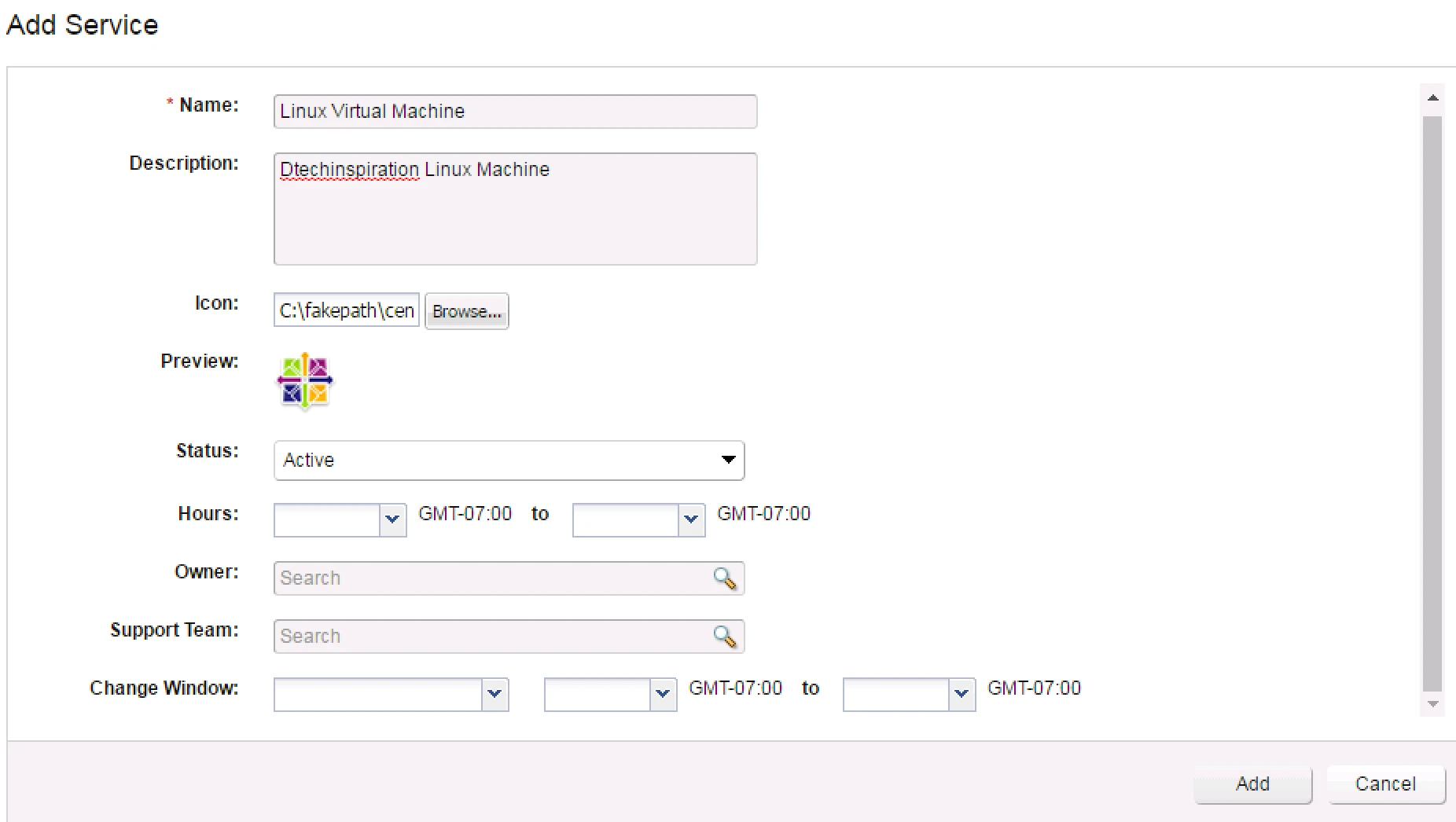This screenshot has width=1456, height=822.
Task: Click inside the Description text area
Action: 515,209
